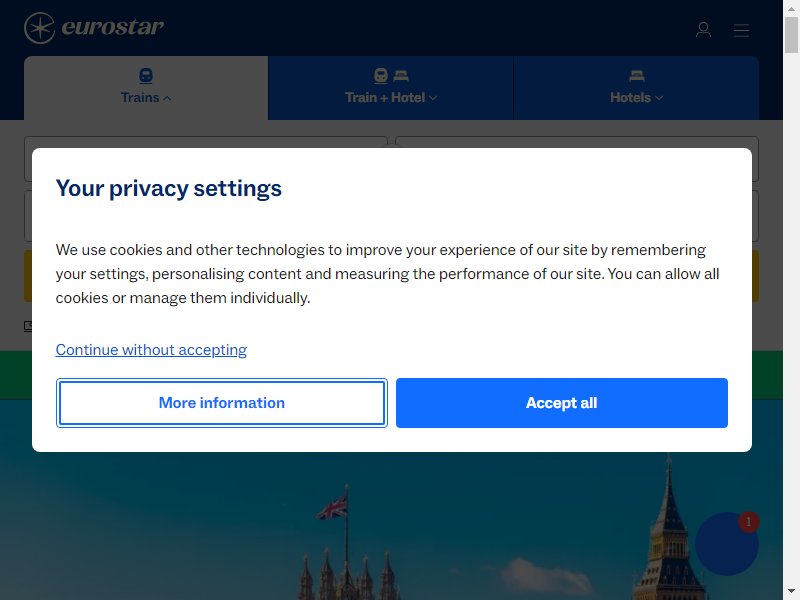Click the scrollbar down arrow

click(x=791, y=591)
